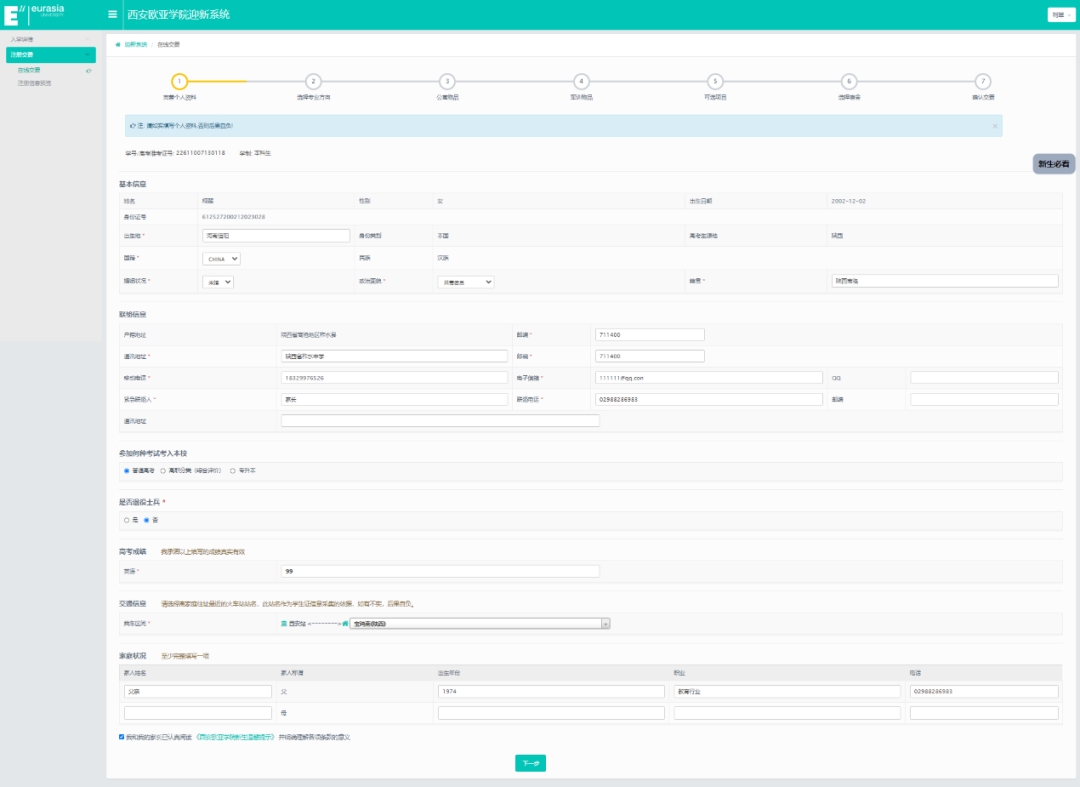Click step 3 circle in progress wizard
This screenshot has height=787, width=1080.
tap(447, 82)
